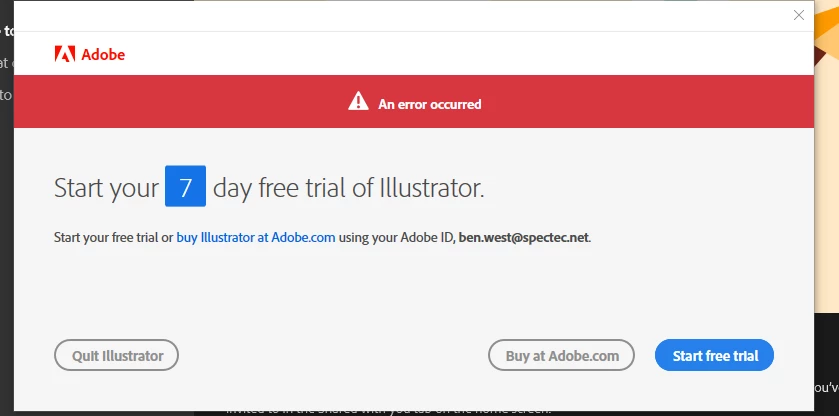Click the ben.west@spectec.net Adobe ID
The width and height of the screenshot is (839, 416).
[524, 237]
